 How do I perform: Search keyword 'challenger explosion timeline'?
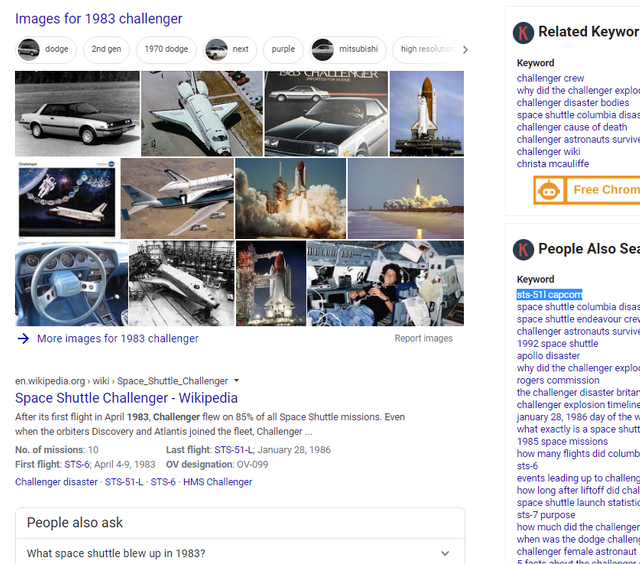click(578, 405)
